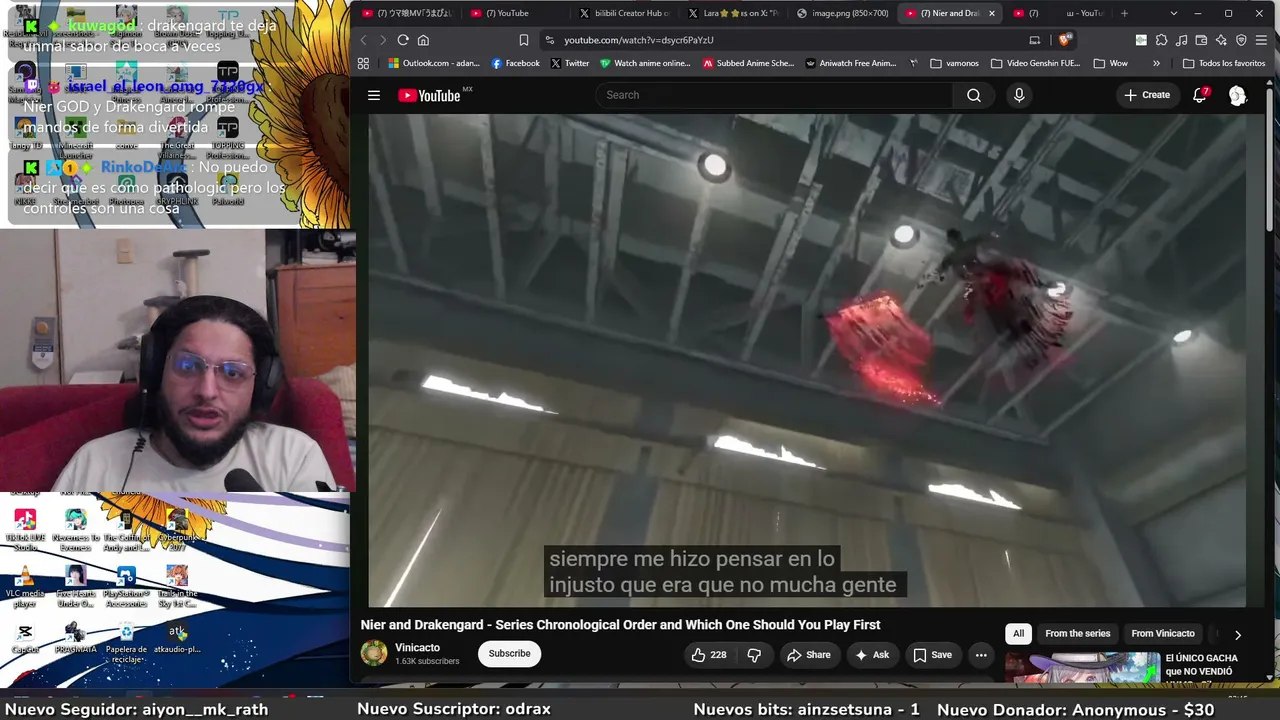Open the PRAGMATA desktop shortcut

76,638
